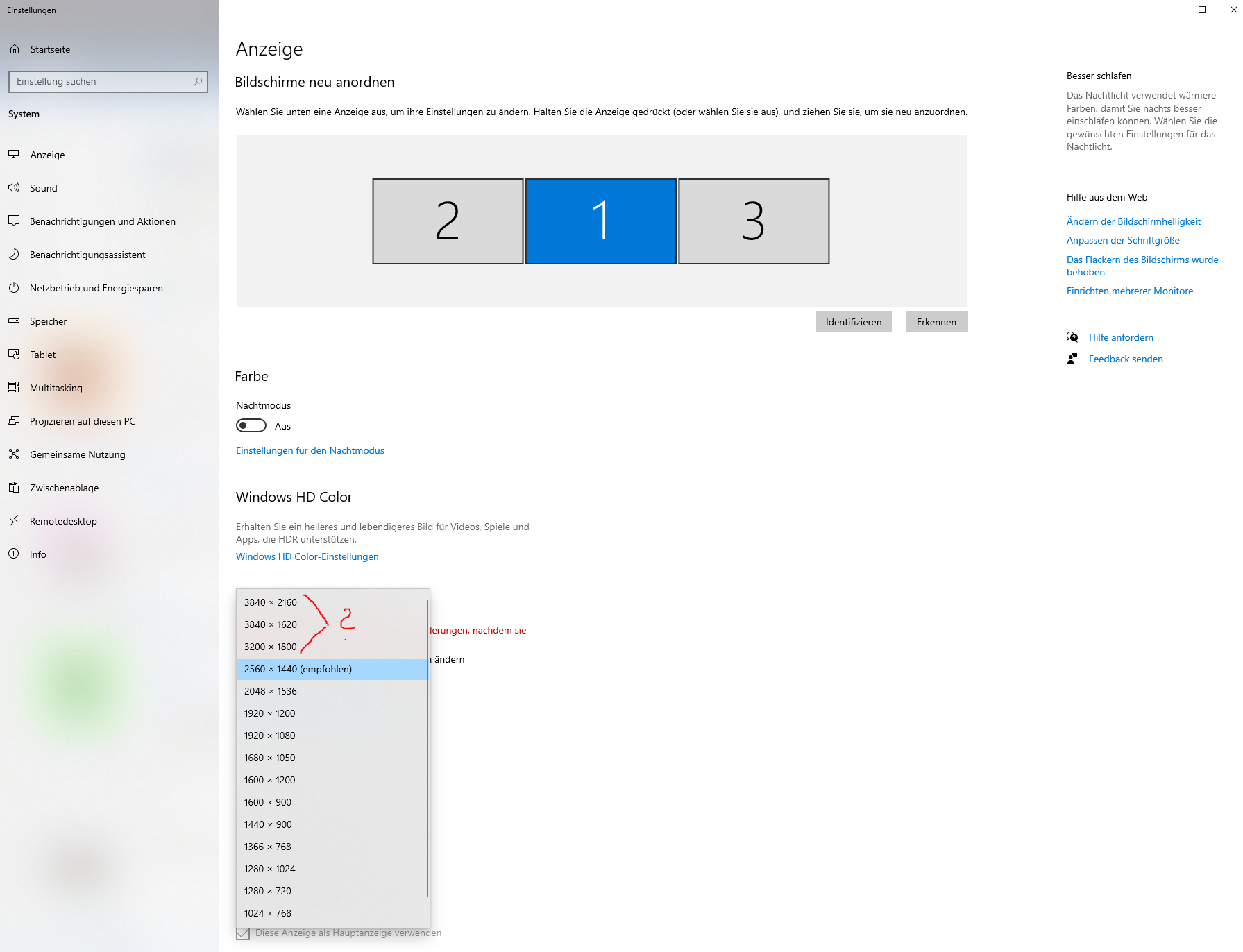This screenshot has height=952, width=1243.
Task: Select display 3 in the arrangement
Action: tap(754, 221)
